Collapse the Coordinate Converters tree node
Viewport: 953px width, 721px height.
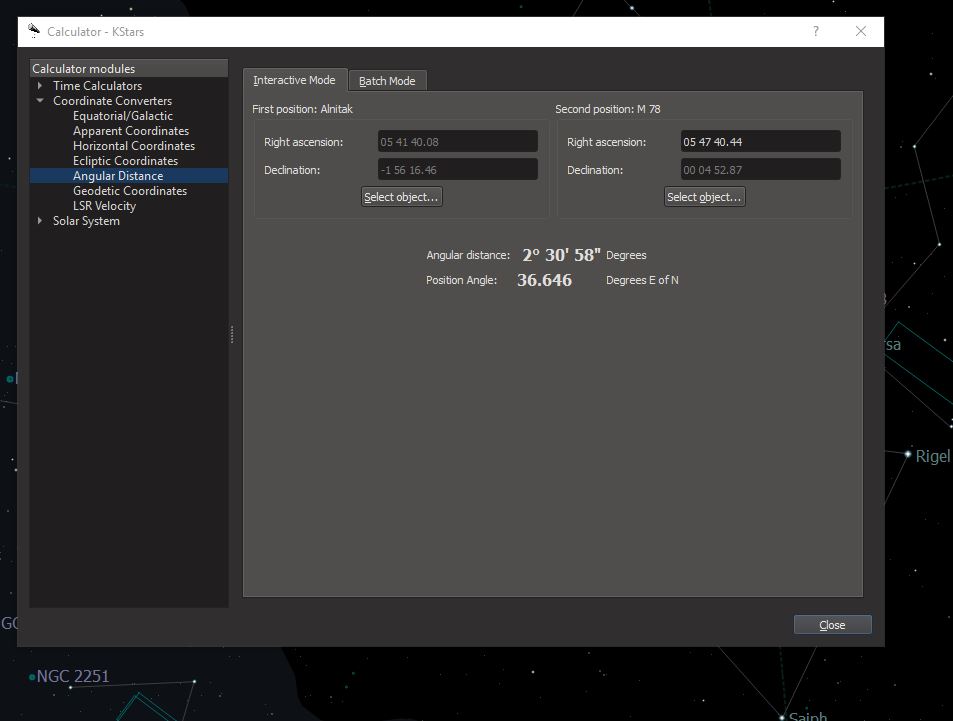tap(40, 101)
